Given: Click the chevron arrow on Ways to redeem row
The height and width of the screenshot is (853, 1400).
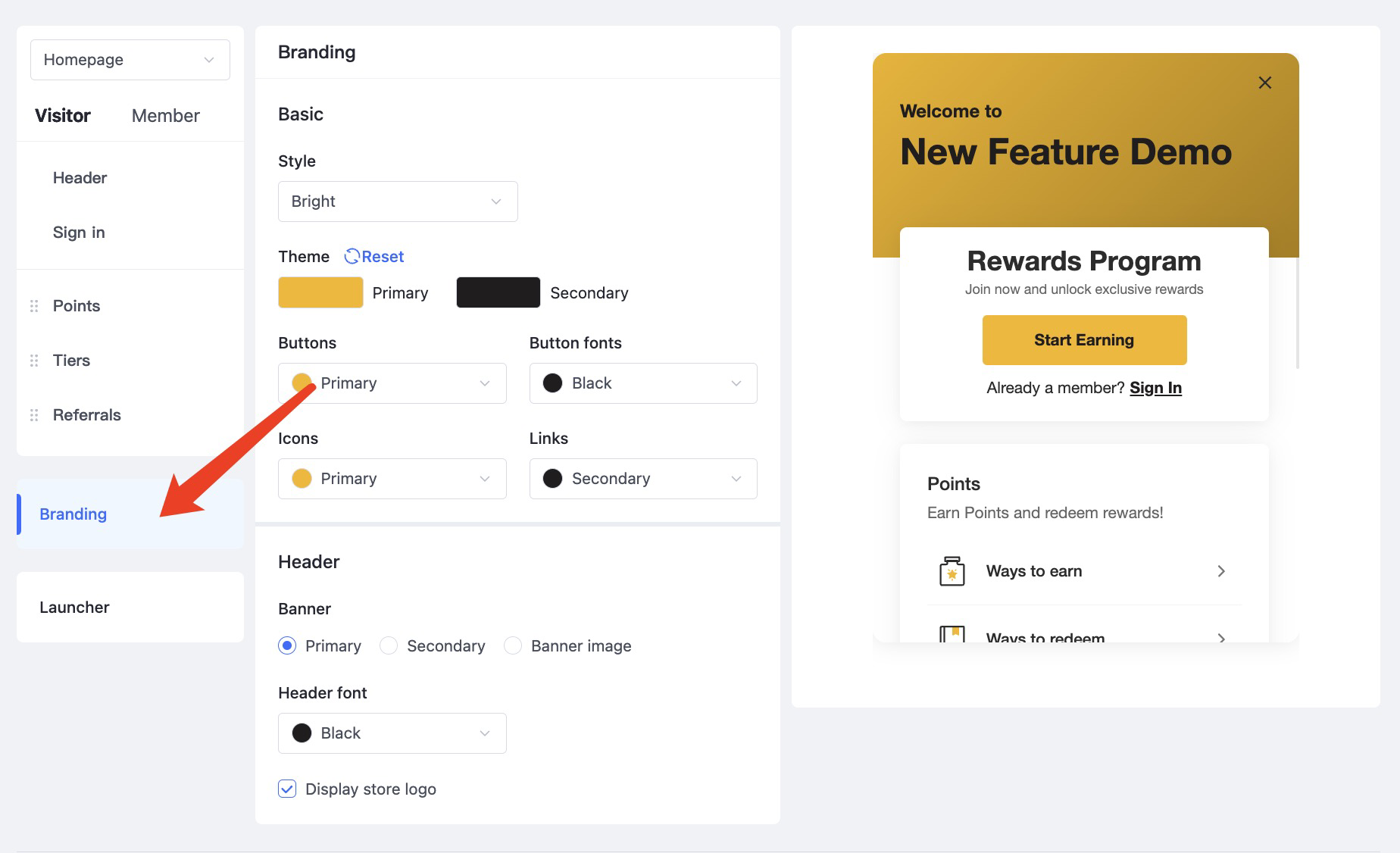Looking at the screenshot, I should coord(1221,637).
